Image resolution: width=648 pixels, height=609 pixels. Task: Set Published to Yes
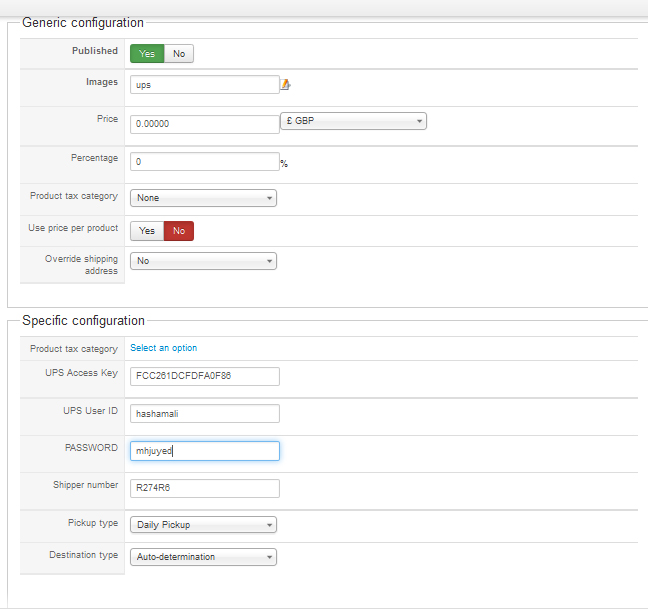coord(147,53)
